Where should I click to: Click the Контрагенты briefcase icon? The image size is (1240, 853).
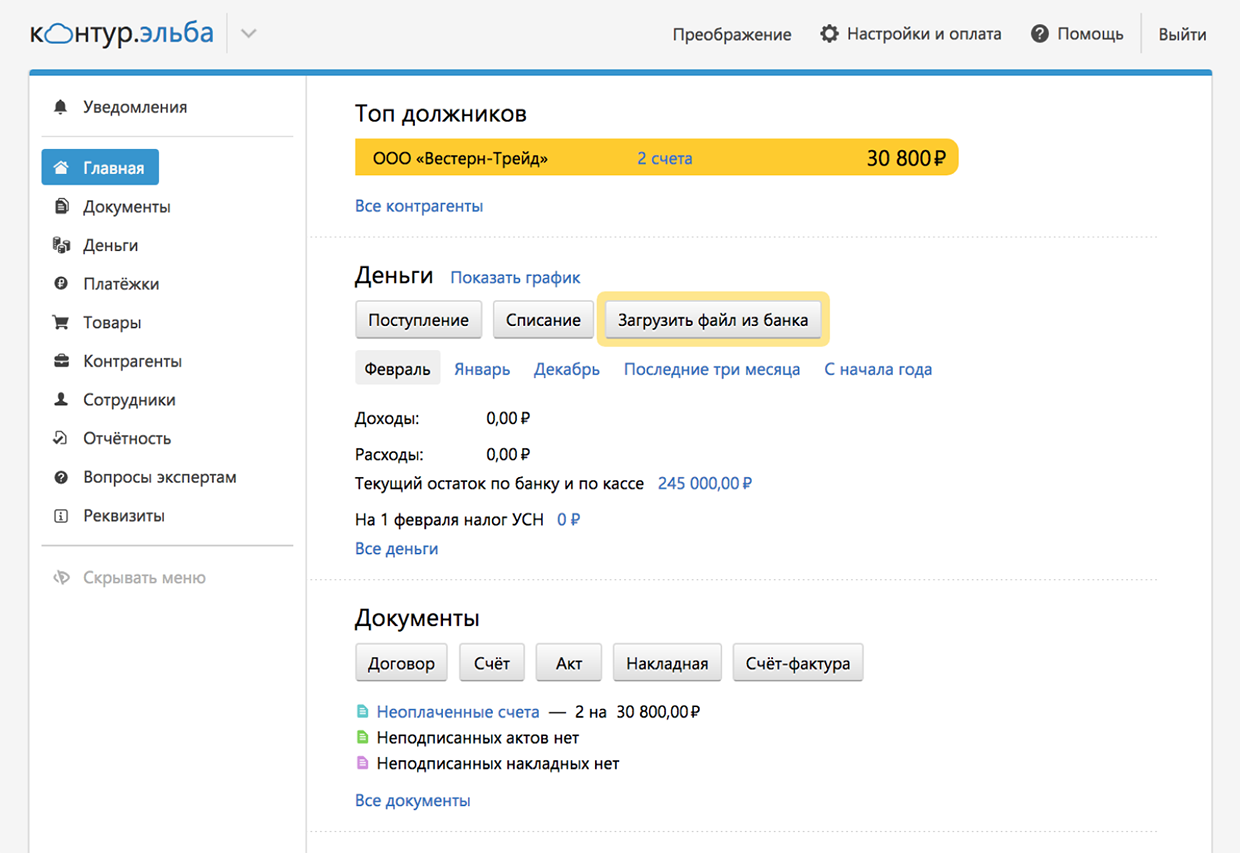[x=61, y=361]
